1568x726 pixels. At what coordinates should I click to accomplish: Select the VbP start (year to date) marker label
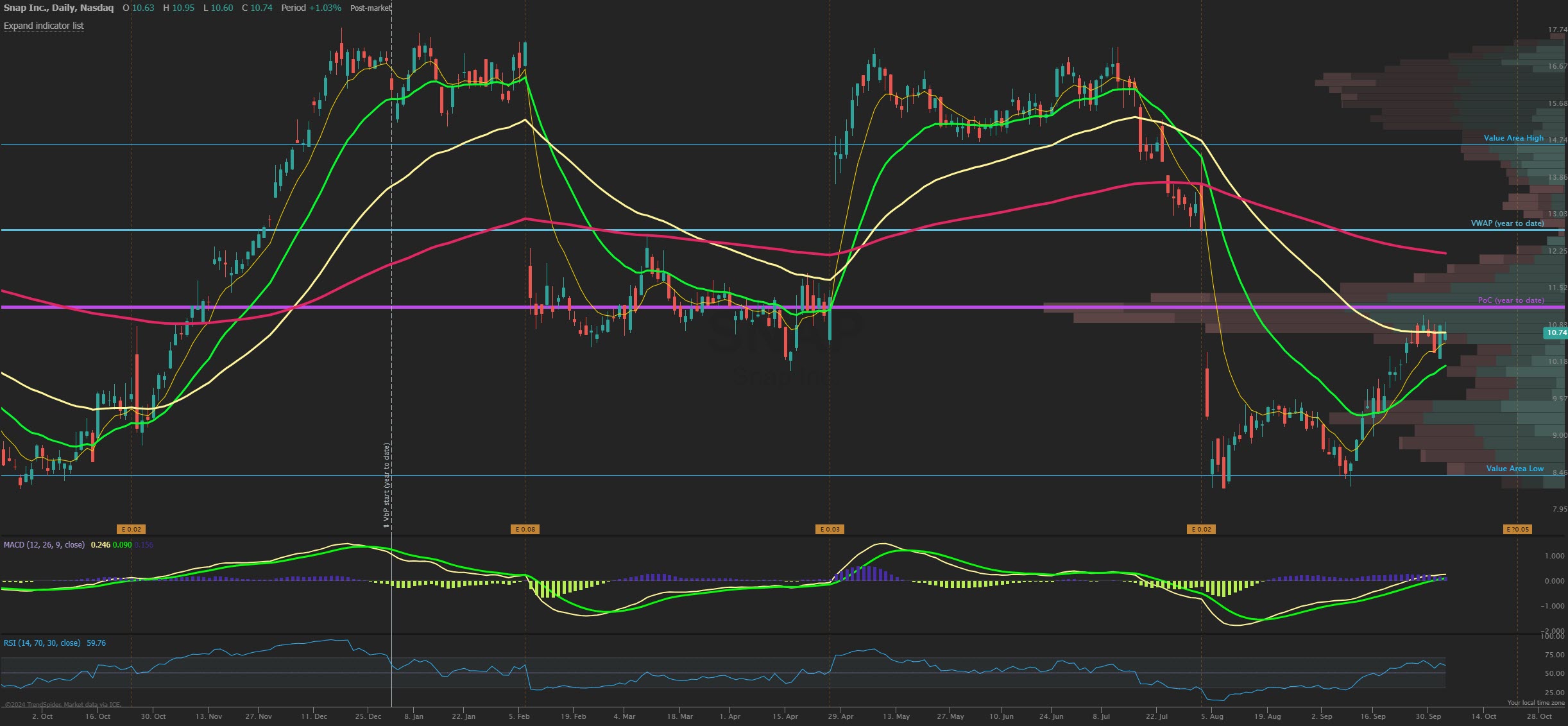pos(386,485)
